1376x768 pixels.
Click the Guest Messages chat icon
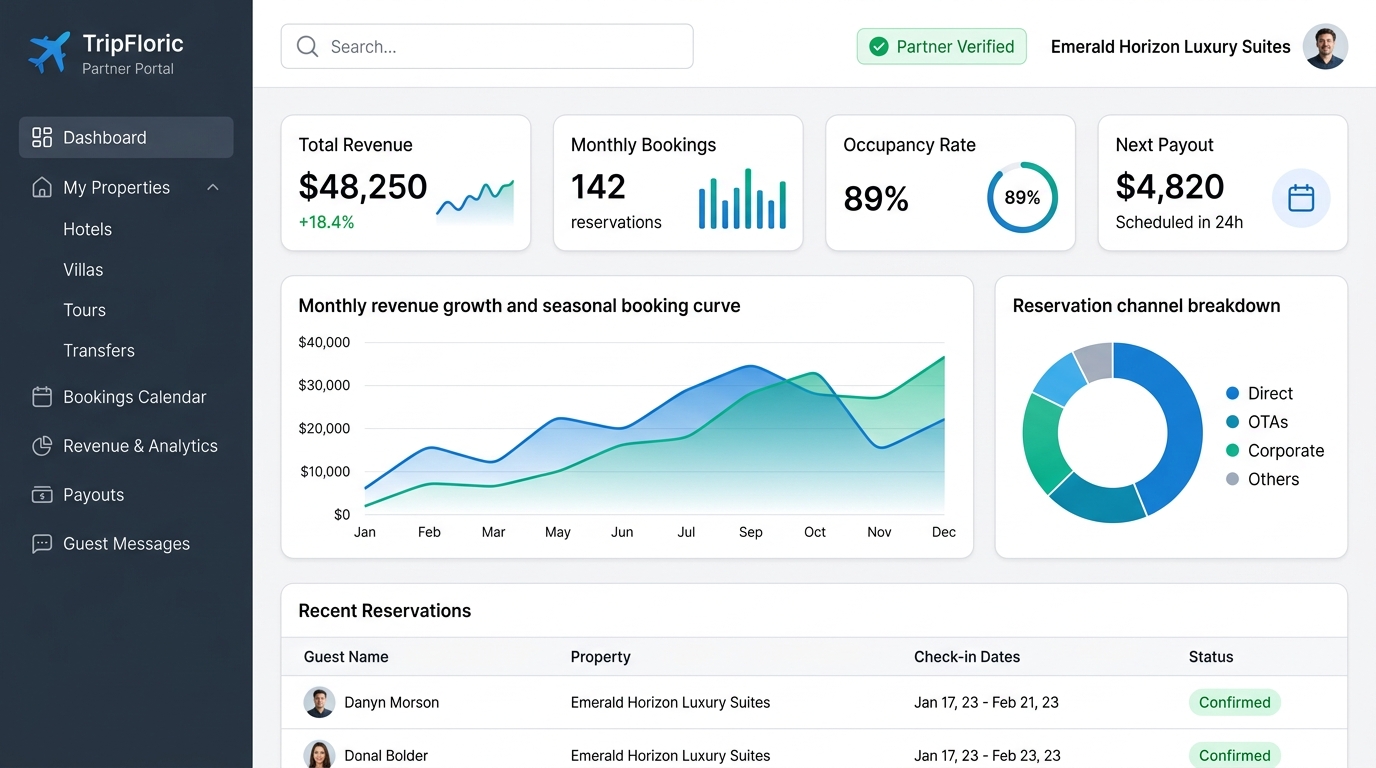[x=42, y=544]
